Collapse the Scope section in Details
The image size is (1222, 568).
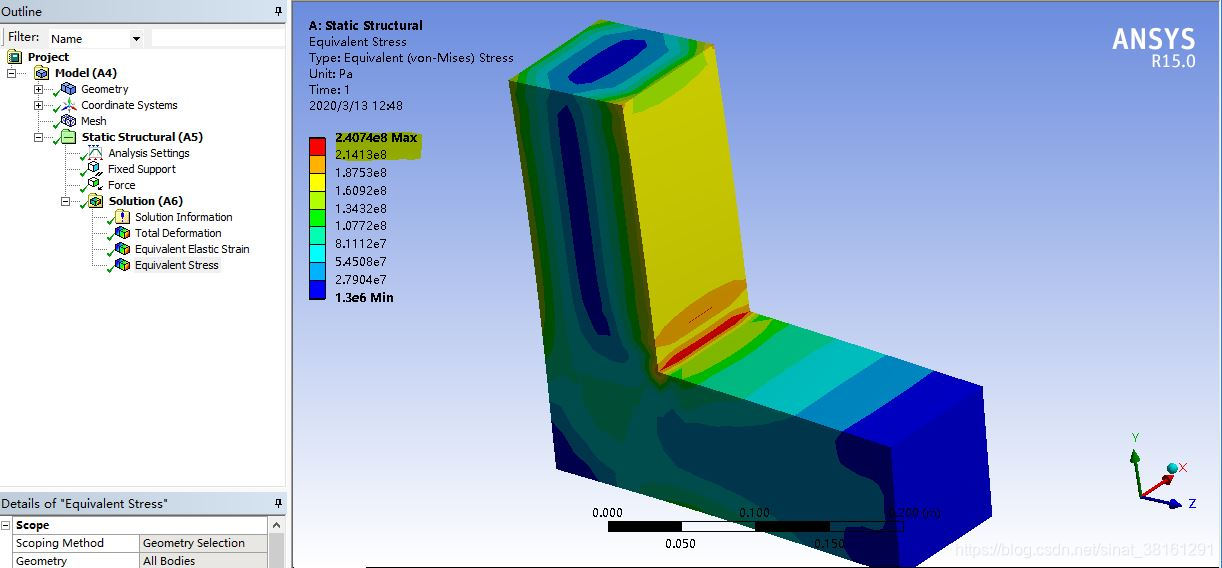point(6,525)
